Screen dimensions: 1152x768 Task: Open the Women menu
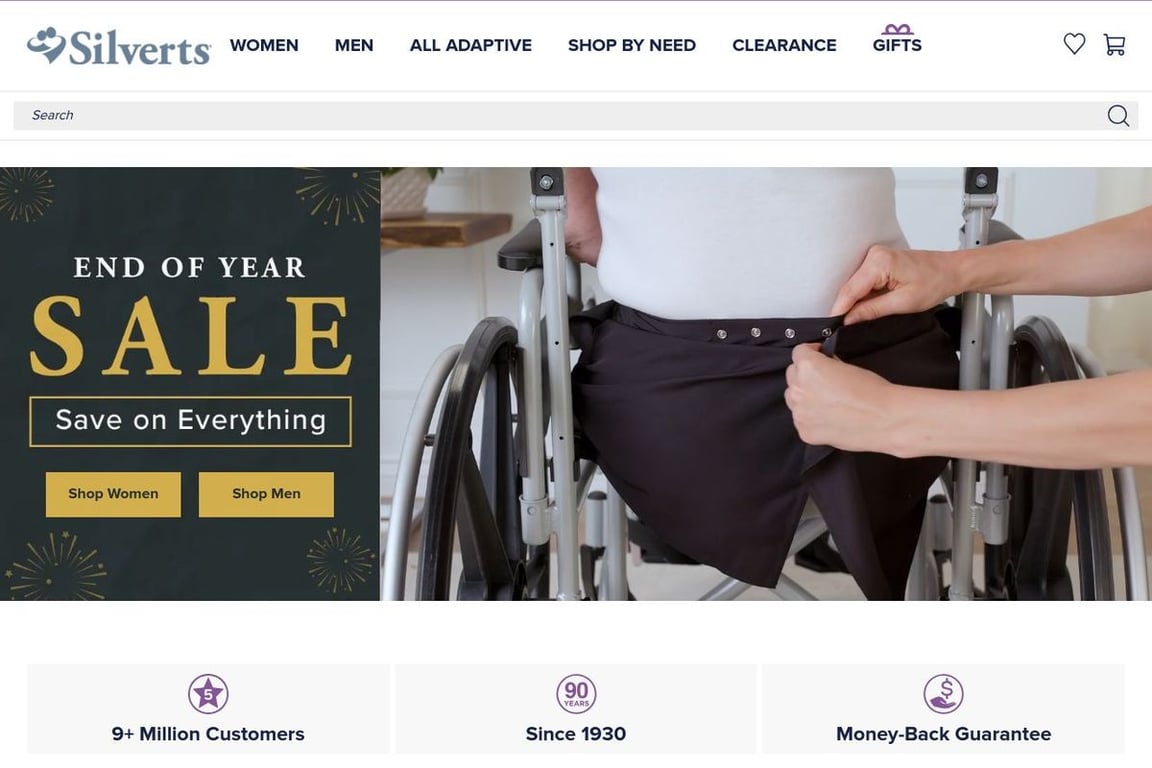tap(264, 46)
